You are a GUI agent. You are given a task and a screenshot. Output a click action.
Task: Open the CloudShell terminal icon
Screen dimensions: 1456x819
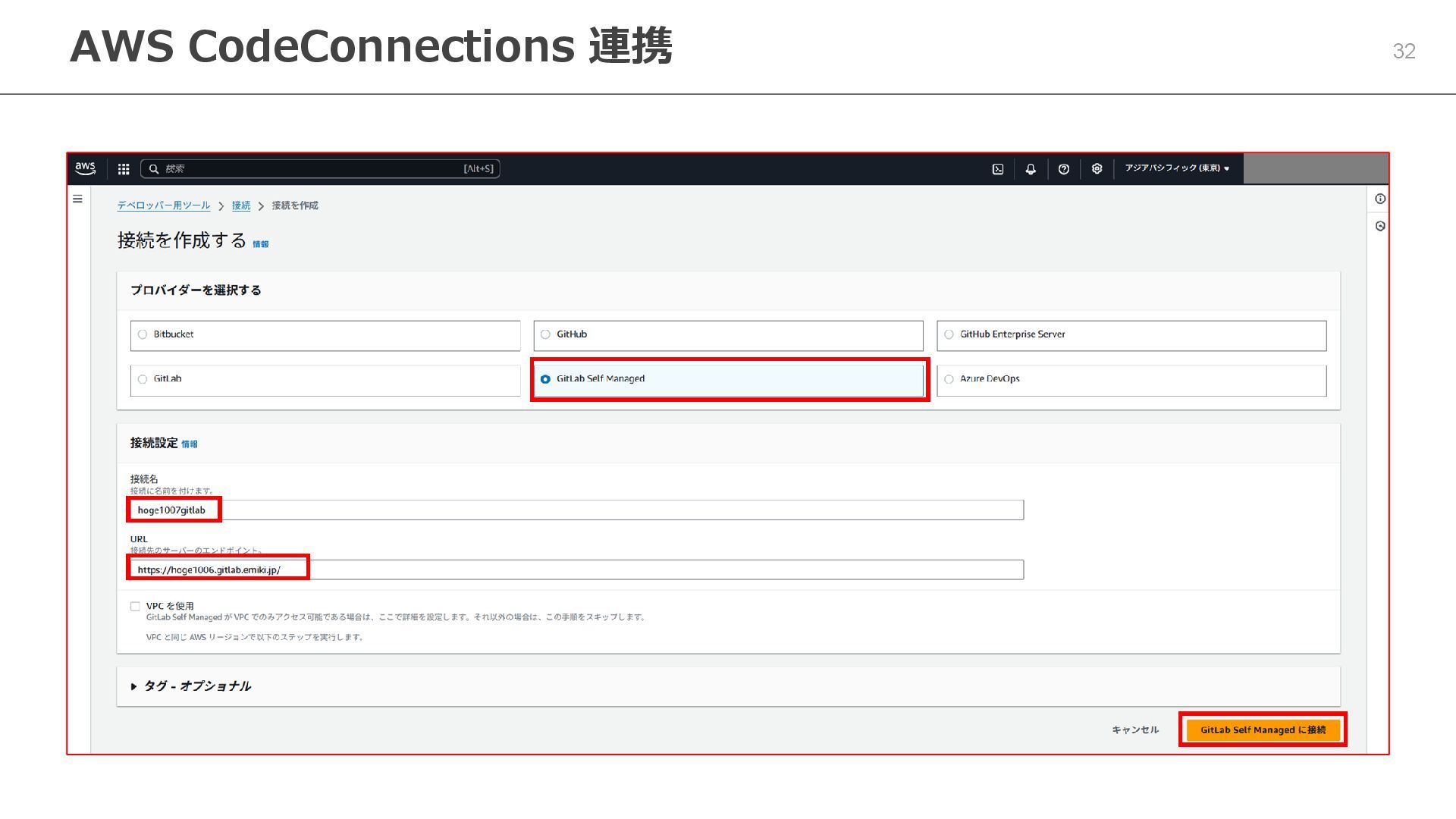pos(998,169)
